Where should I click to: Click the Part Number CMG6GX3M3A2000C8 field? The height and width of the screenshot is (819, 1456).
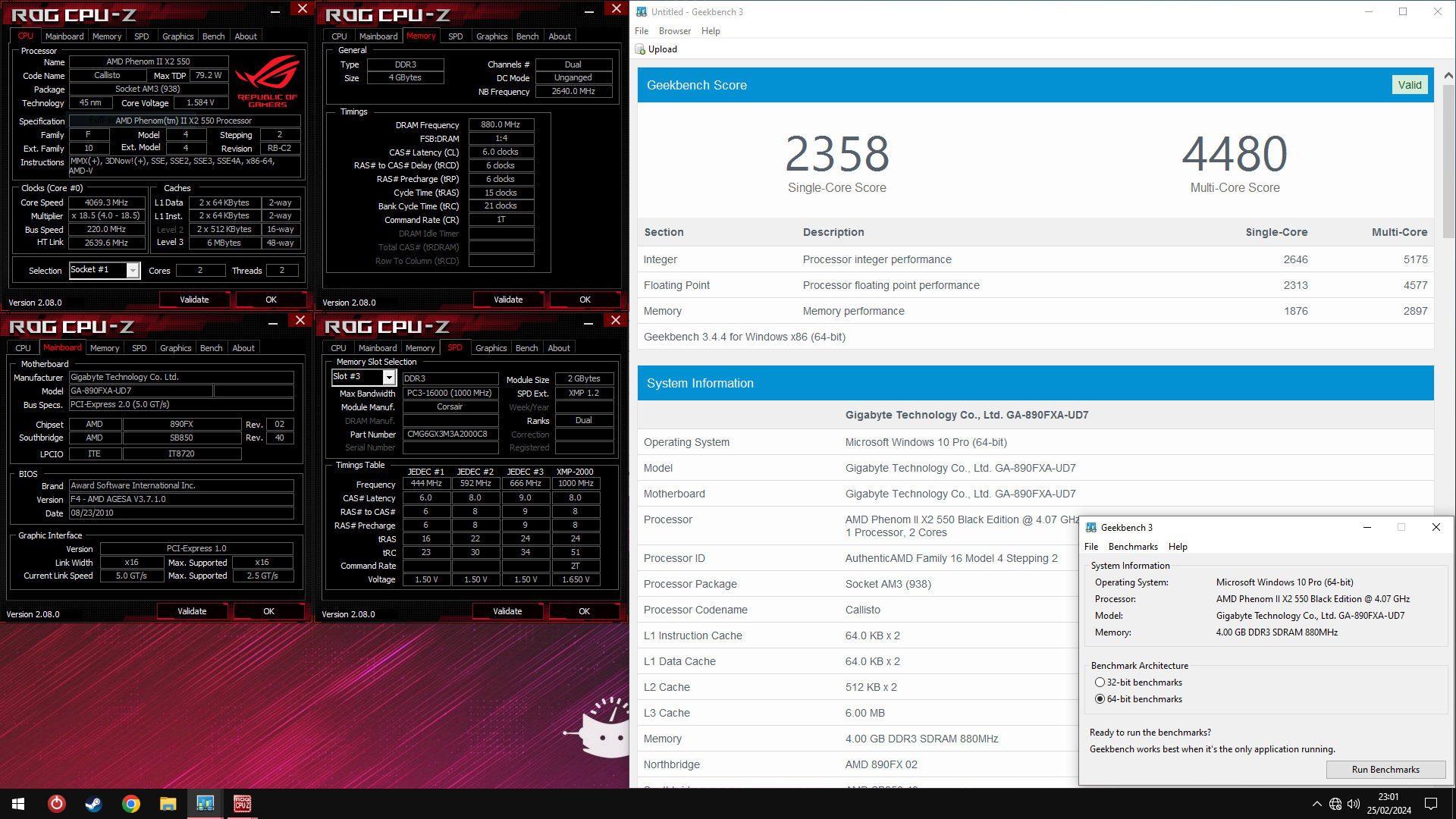point(450,435)
